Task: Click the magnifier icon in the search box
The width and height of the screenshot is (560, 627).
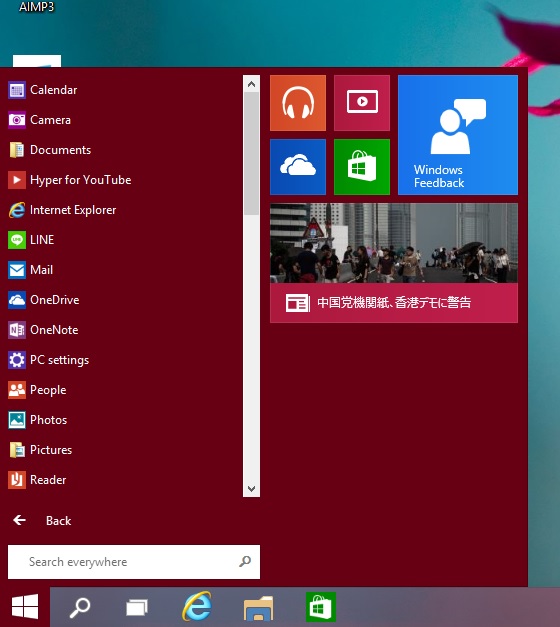Action: (x=245, y=561)
